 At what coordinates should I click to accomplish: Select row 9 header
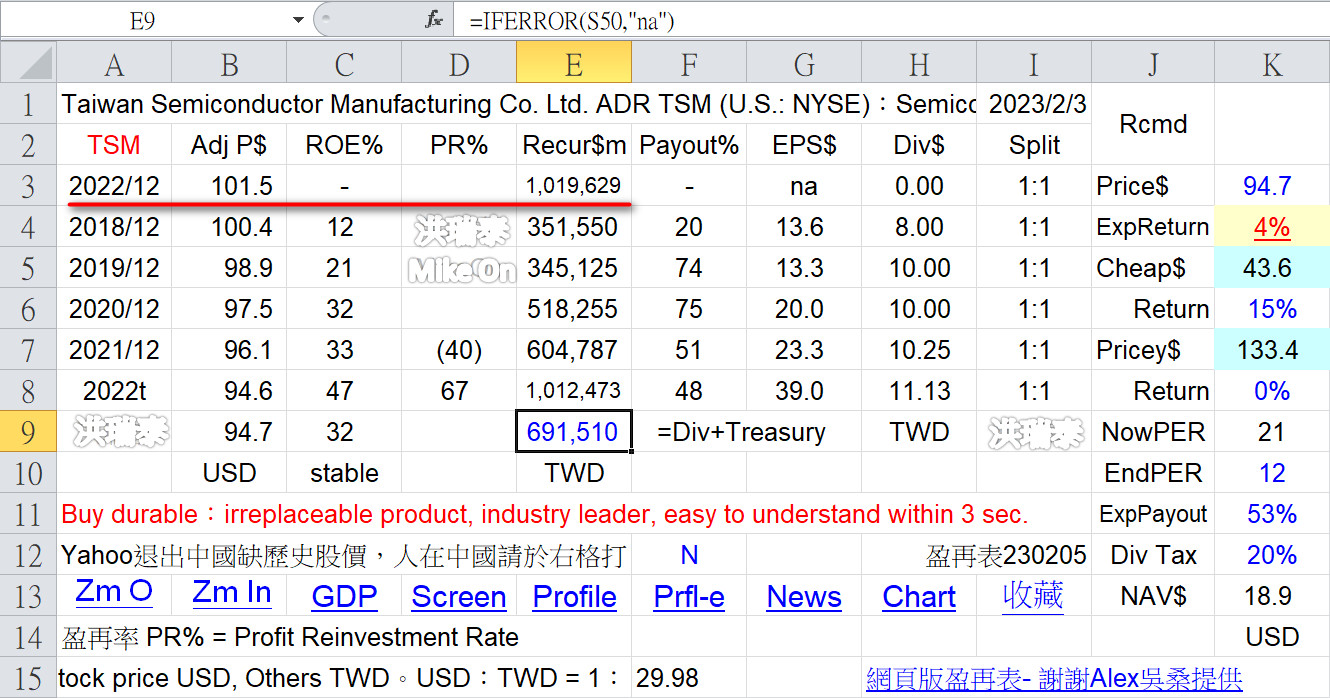tap(28, 432)
